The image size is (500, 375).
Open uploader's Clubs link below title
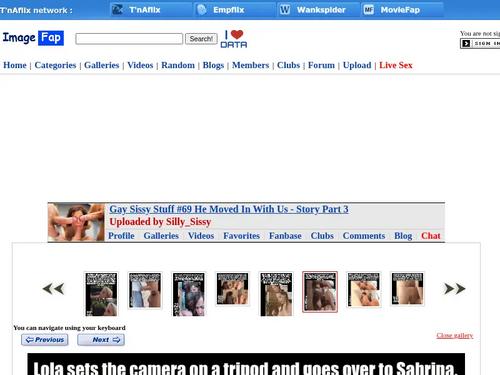[322, 236]
